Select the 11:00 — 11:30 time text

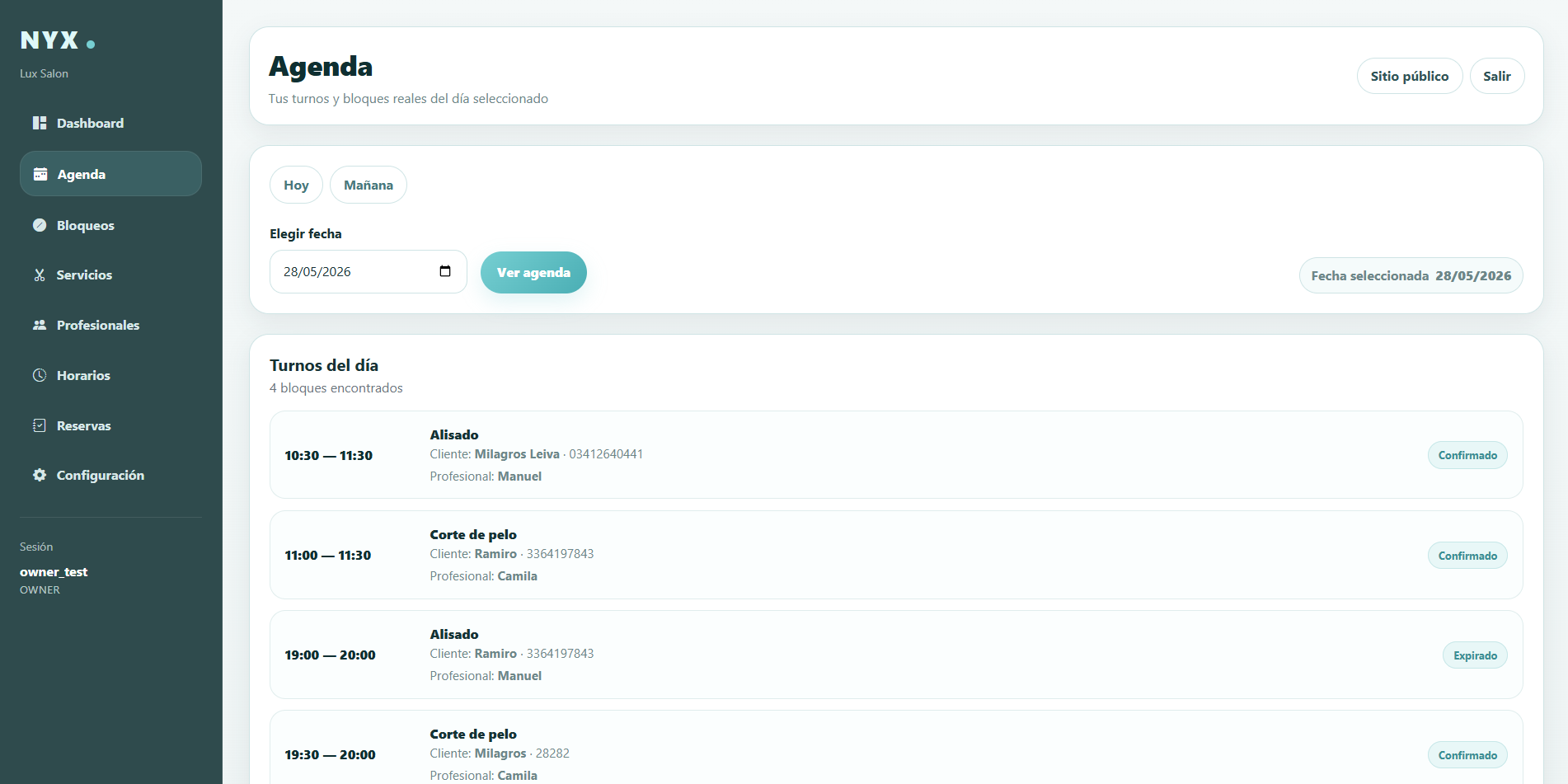click(327, 555)
